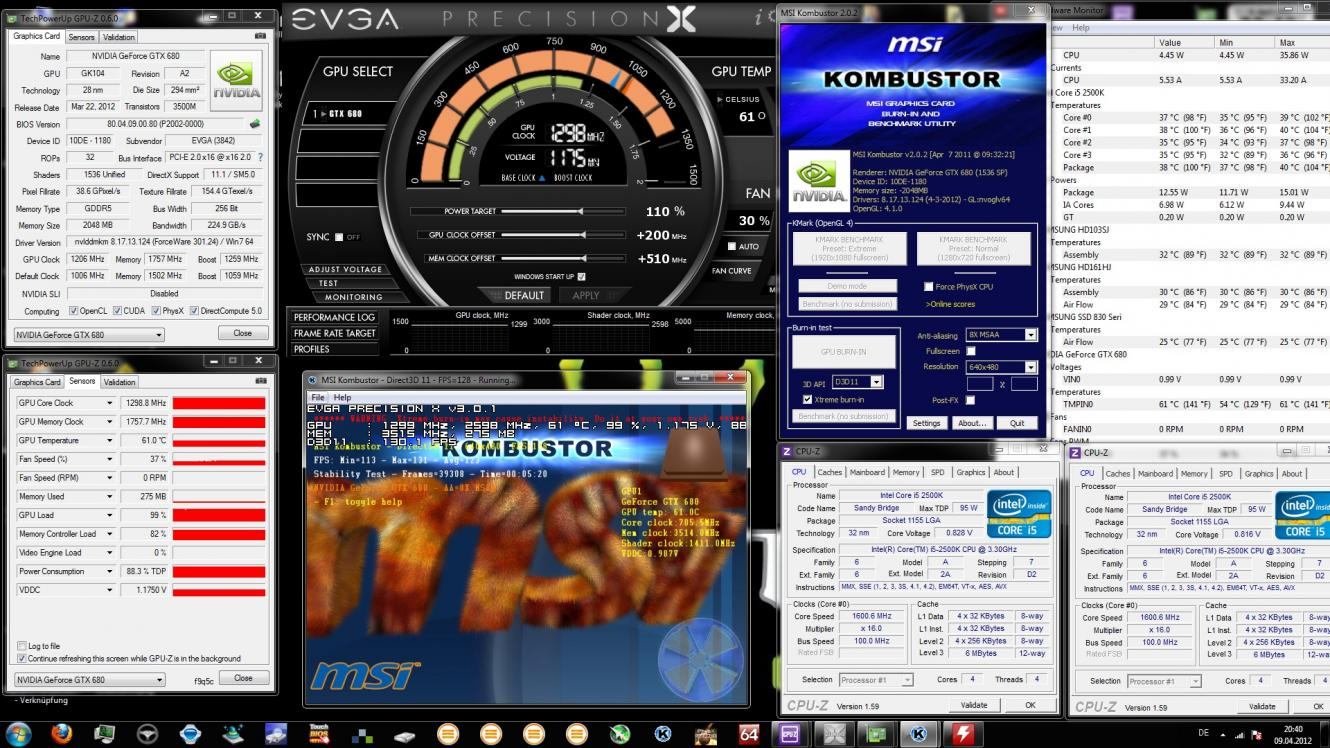Toggle OpenCL checkbox in GPU-Z

pyautogui.click(x=74, y=311)
